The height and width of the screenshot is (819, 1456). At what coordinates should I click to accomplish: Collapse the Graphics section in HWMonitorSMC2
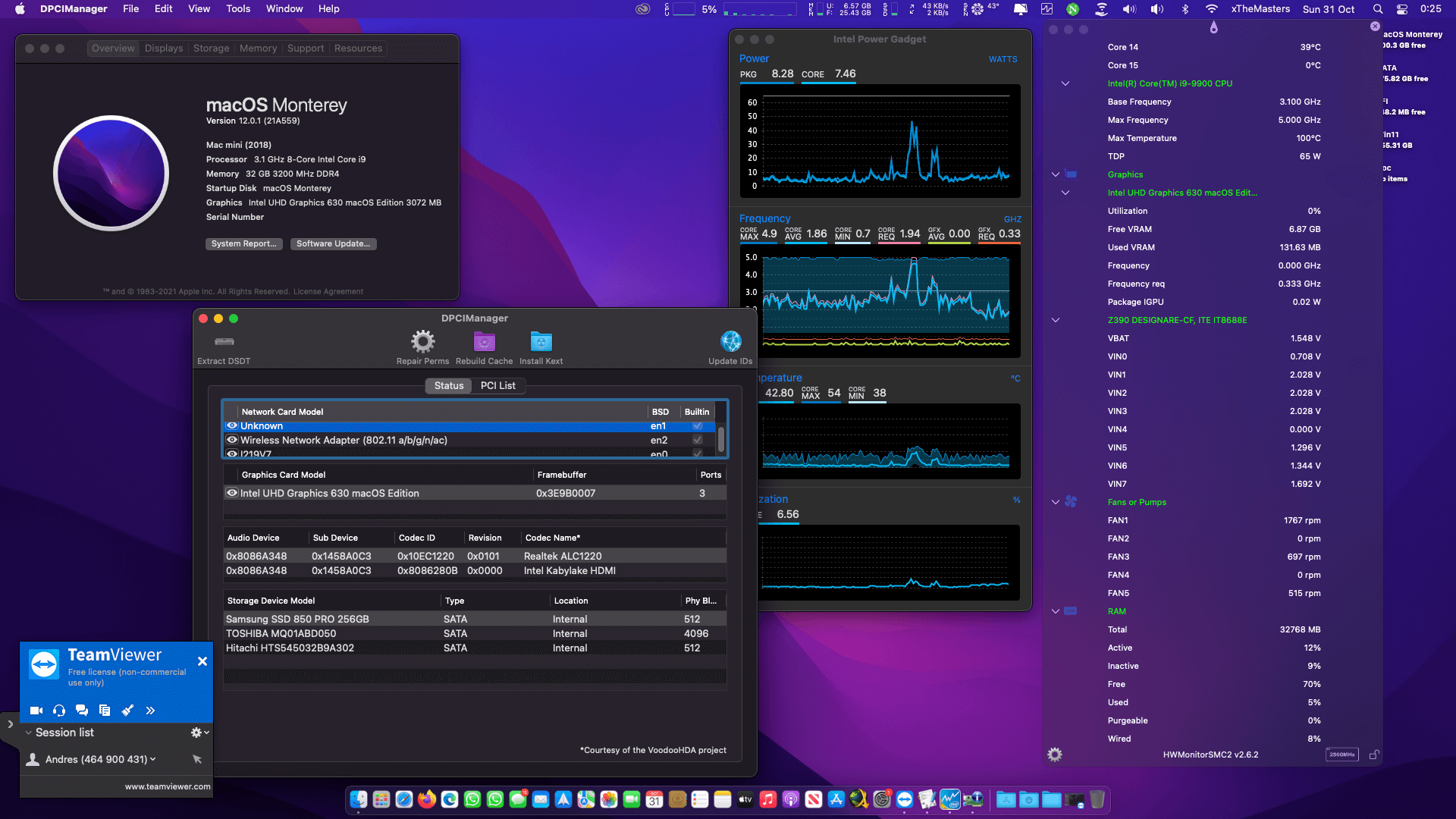click(1055, 174)
